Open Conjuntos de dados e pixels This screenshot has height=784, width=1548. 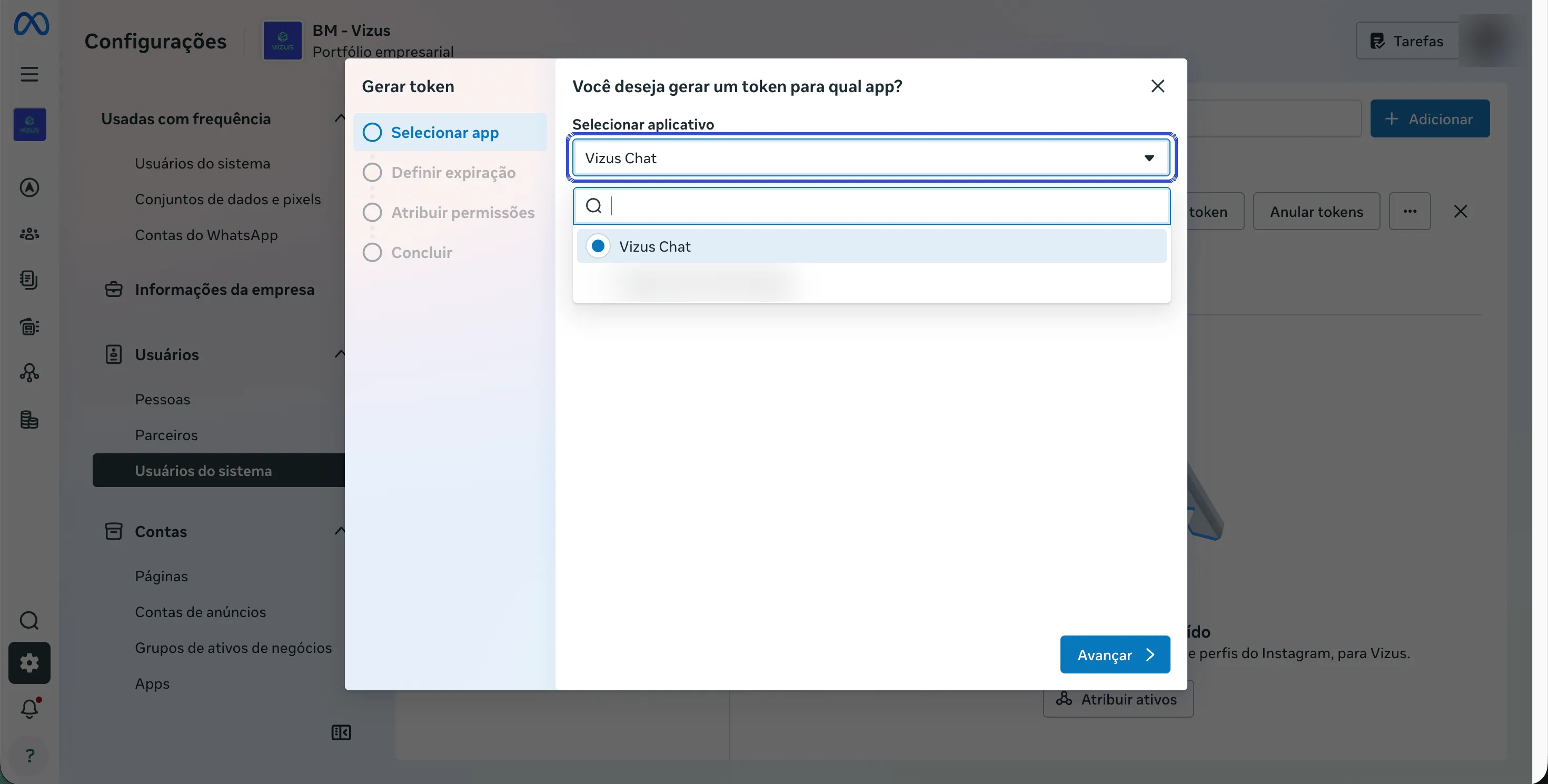tap(228, 199)
